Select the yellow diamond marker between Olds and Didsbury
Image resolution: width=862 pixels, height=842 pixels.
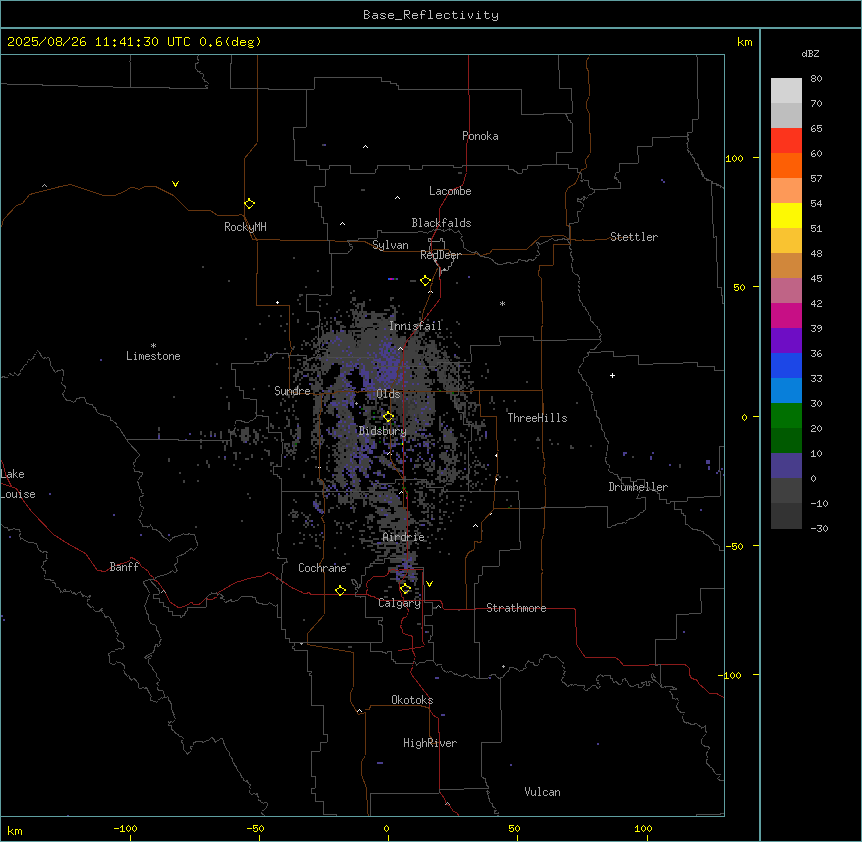[x=388, y=417]
